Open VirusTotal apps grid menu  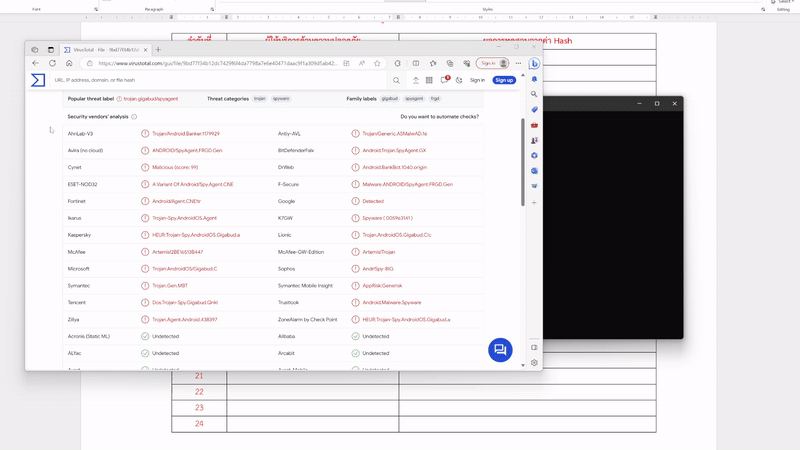429,80
